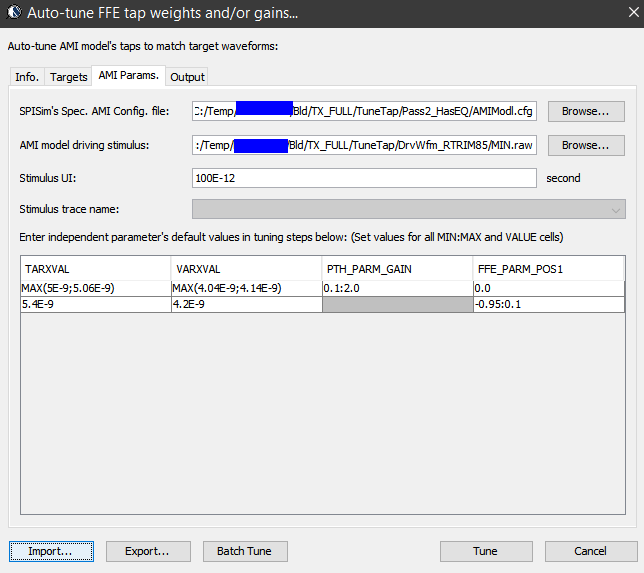Go to the Output tab
The image size is (644, 573).
pos(187,77)
